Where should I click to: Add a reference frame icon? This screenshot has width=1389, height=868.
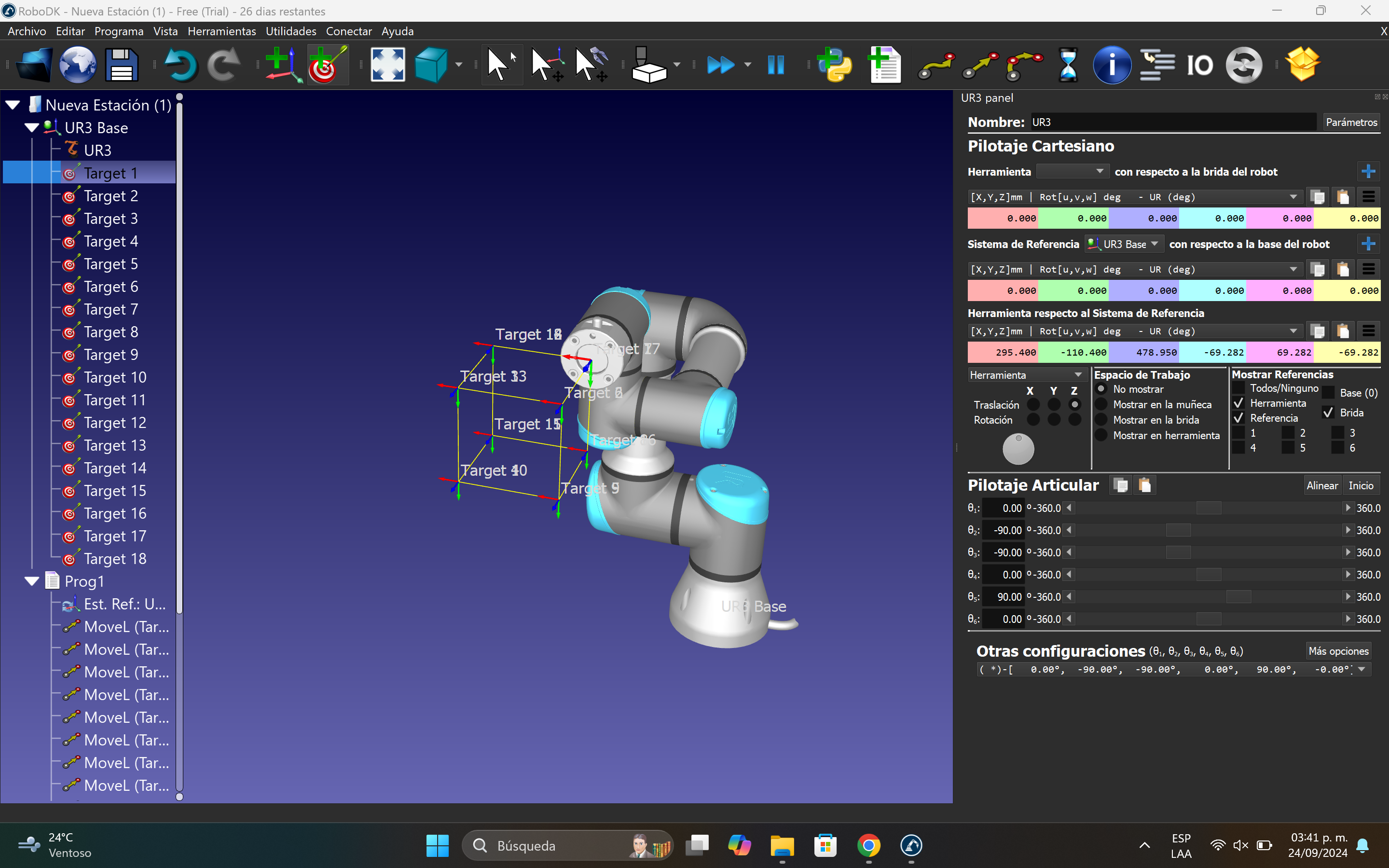pos(283,65)
